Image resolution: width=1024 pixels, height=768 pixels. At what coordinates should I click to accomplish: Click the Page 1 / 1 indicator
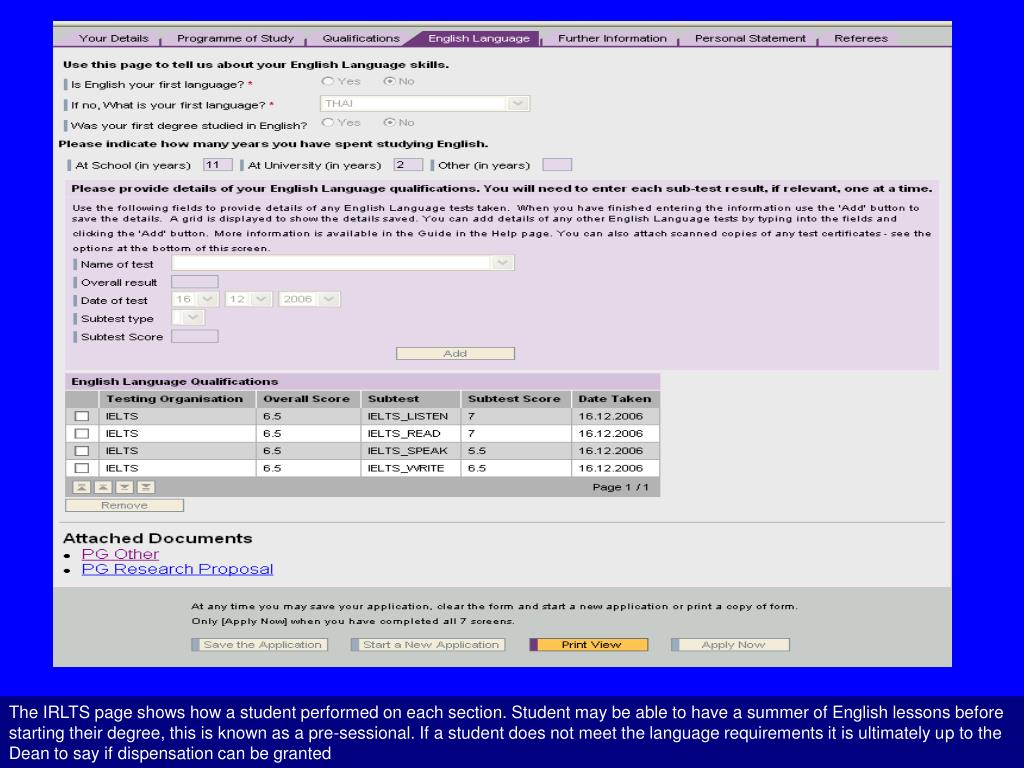click(x=620, y=487)
